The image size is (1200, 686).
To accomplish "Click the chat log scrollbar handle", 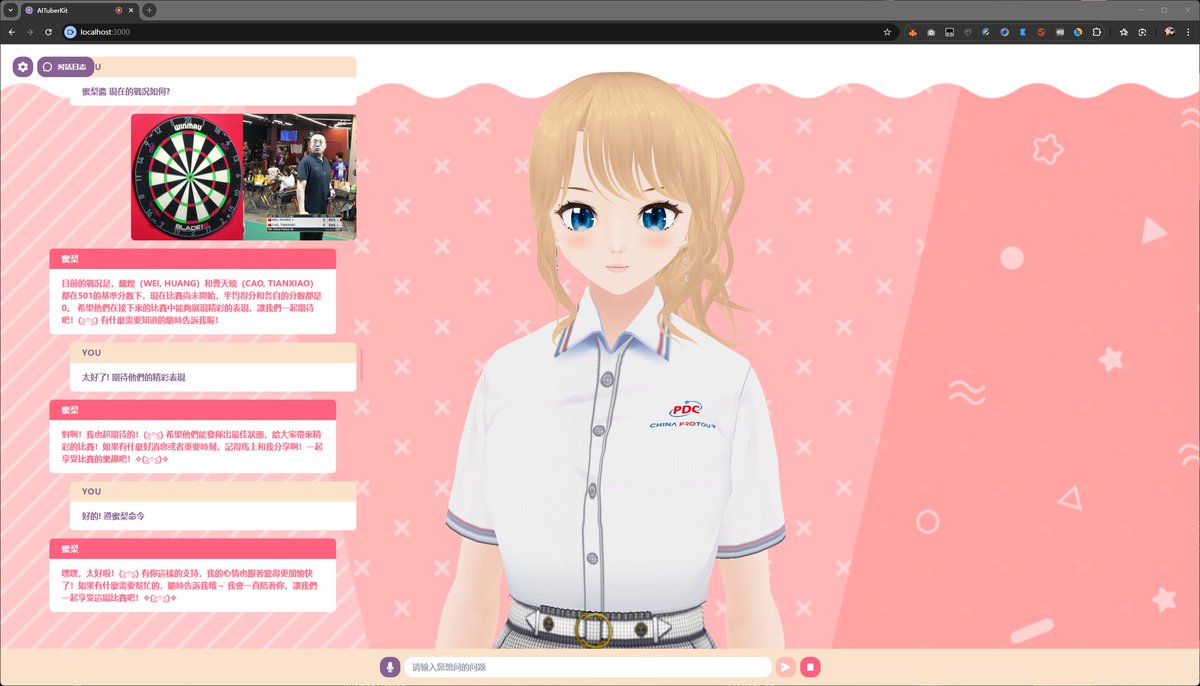I will tap(361, 365).
